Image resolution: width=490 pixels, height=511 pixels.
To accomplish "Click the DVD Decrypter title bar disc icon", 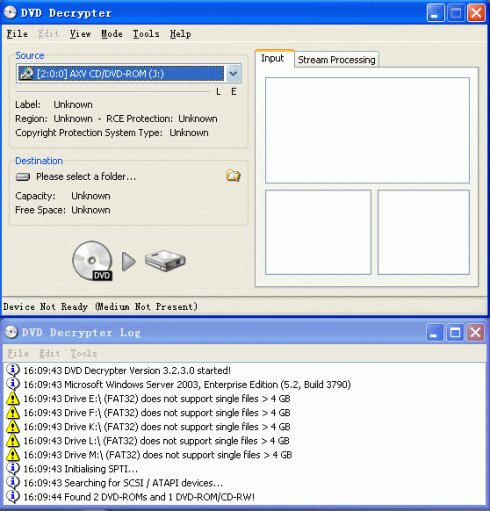I will [x=10, y=13].
